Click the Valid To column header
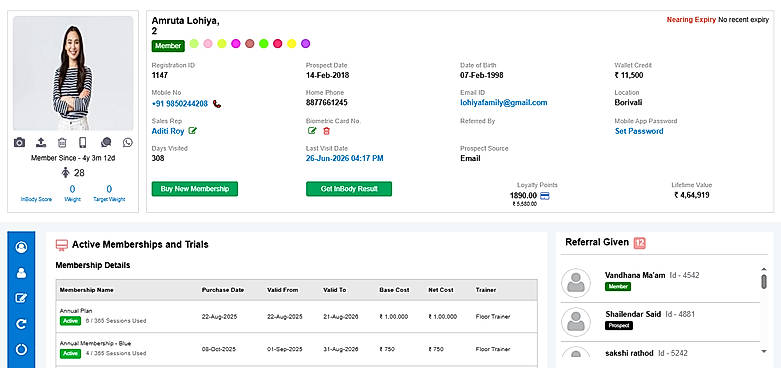The height and width of the screenshot is (368, 781). (x=334, y=290)
